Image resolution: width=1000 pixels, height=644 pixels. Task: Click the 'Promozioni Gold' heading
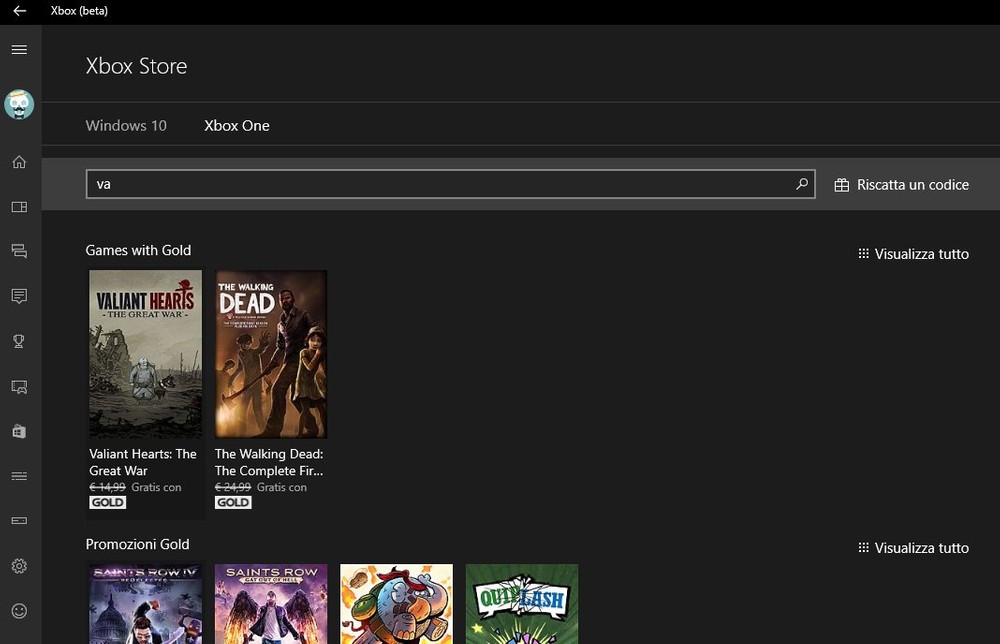coord(138,544)
